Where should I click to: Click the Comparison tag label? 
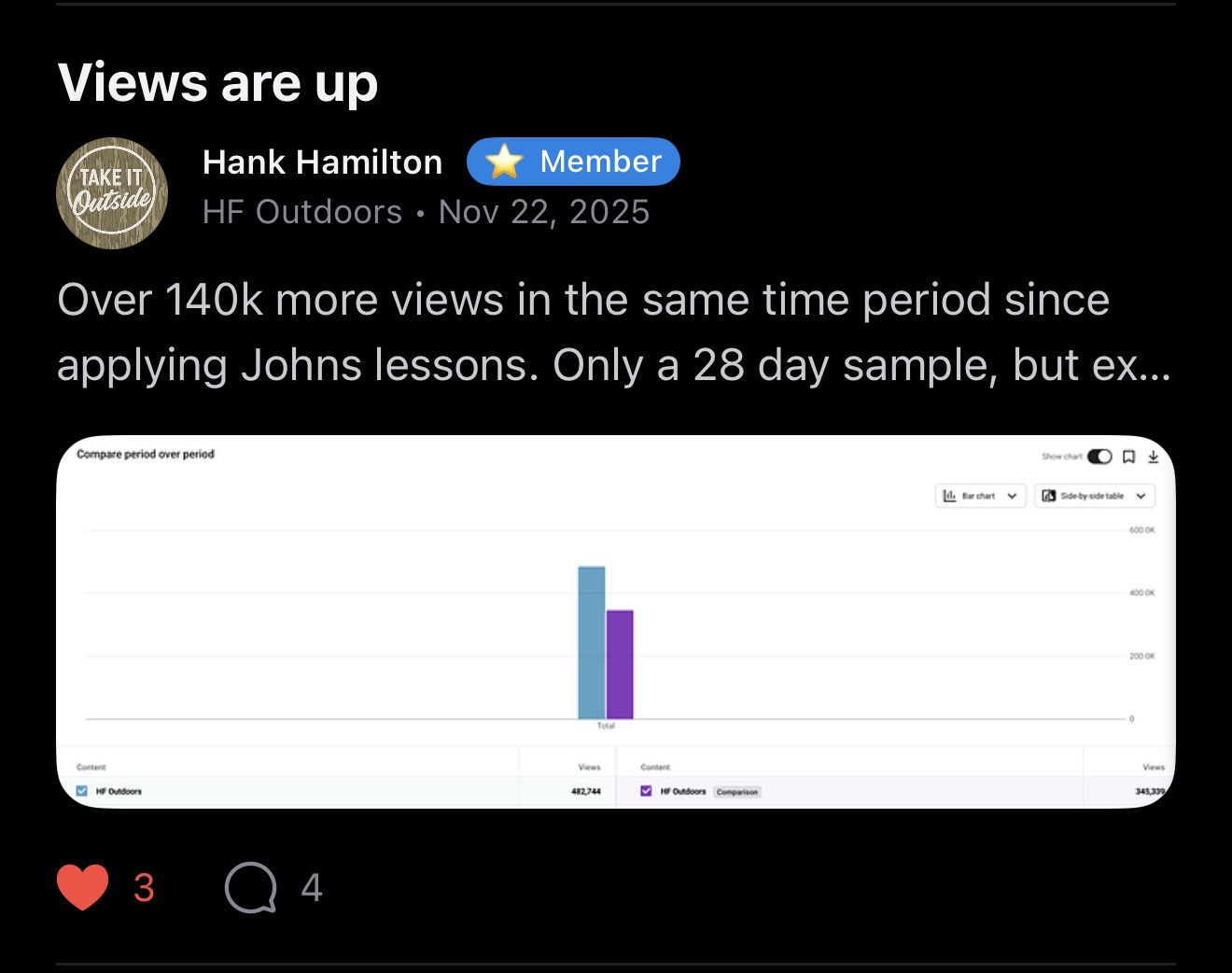coord(737,792)
